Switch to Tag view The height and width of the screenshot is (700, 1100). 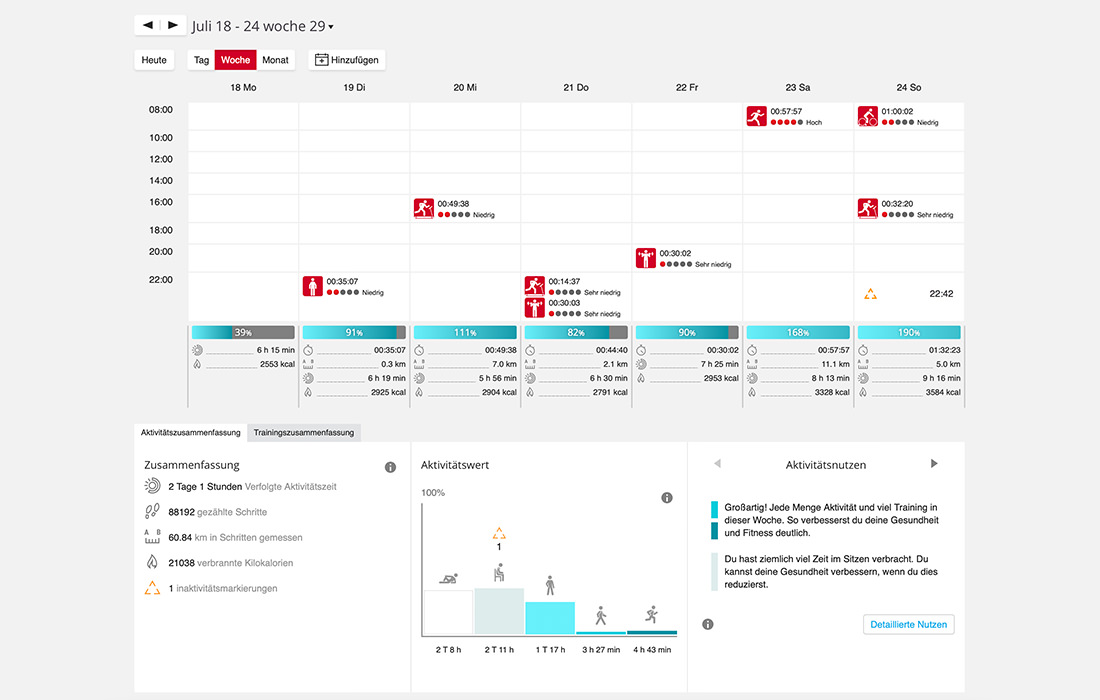point(201,60)
